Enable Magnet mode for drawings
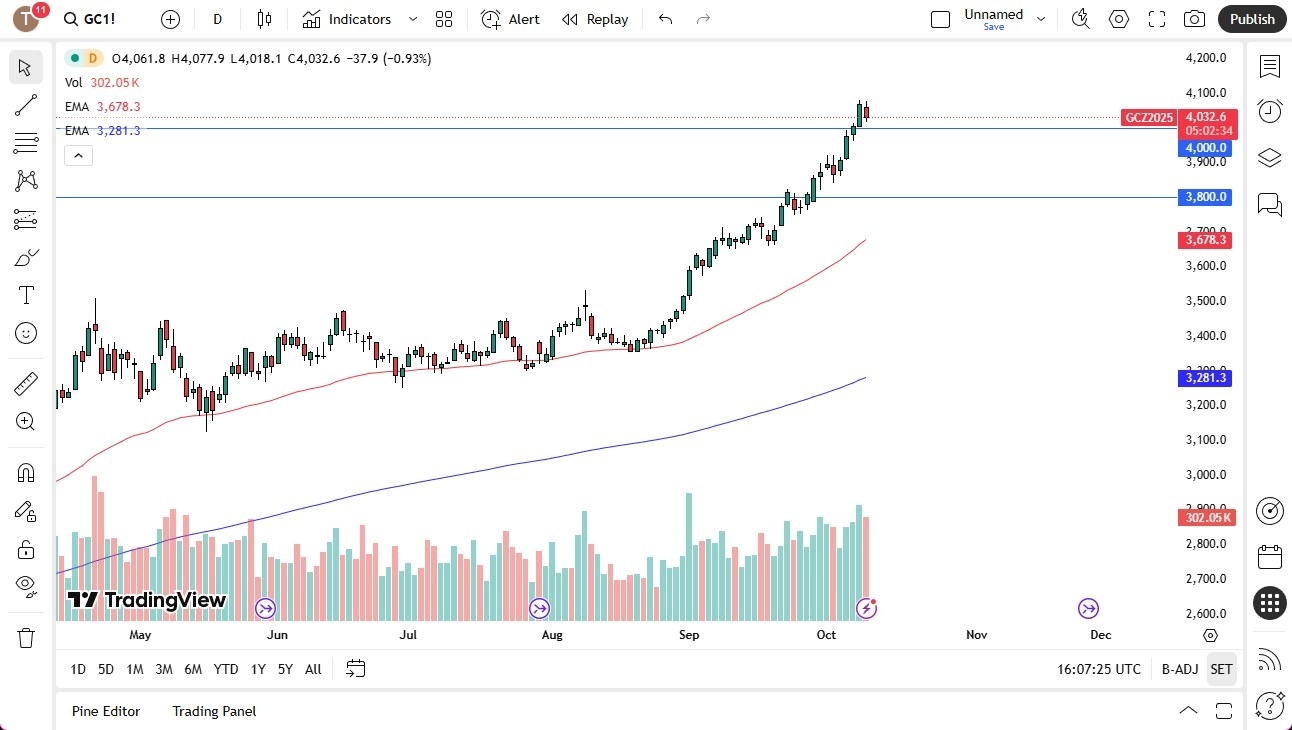Viewport: 1292px width, 730px height. [26, 472]
